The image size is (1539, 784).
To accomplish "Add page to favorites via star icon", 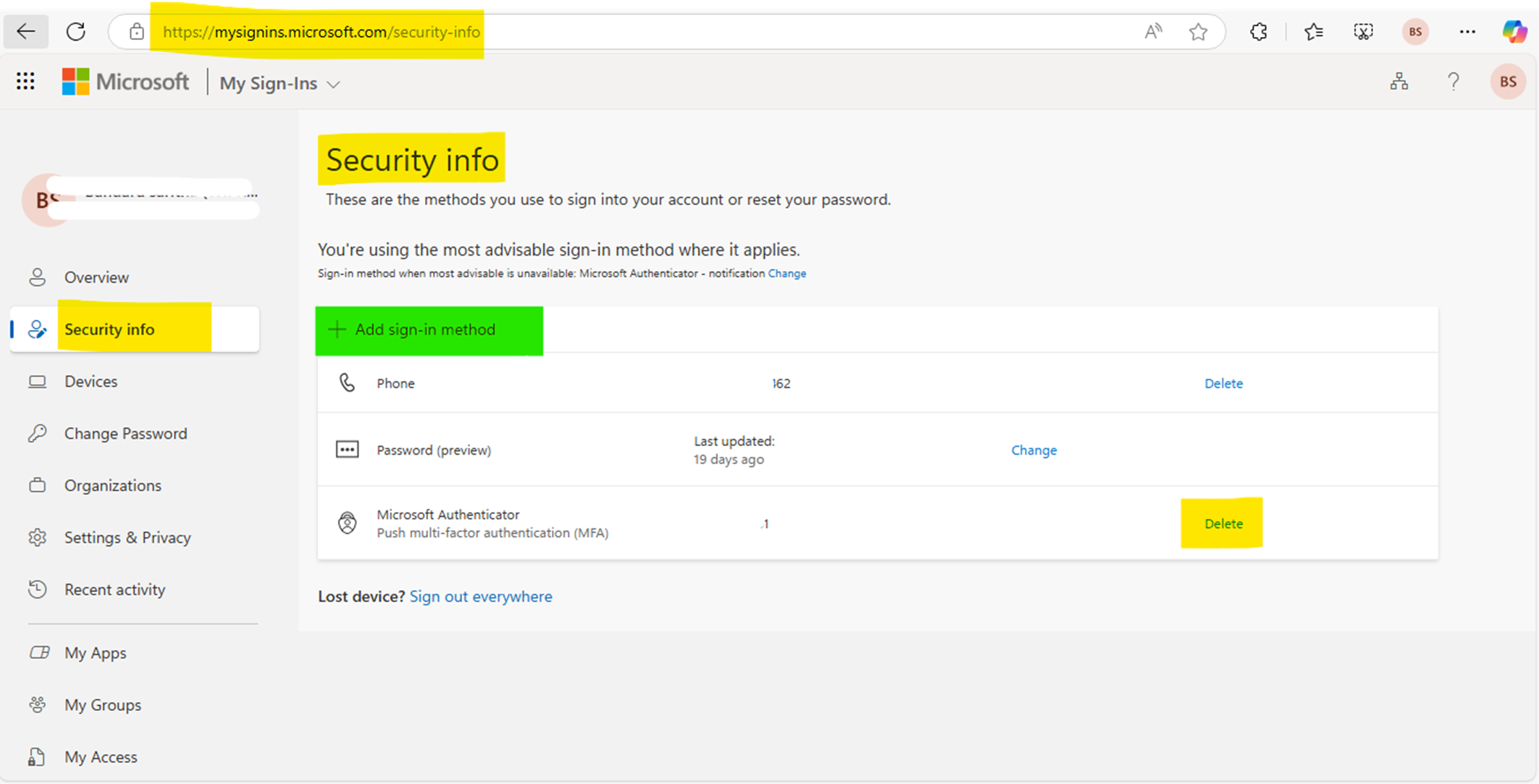I will click(1199, 31).
